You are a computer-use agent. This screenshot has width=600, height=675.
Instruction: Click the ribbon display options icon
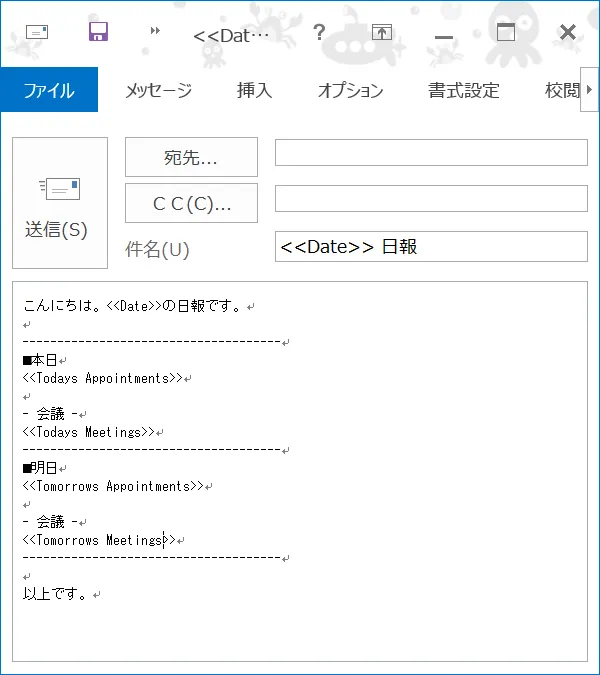382,32
